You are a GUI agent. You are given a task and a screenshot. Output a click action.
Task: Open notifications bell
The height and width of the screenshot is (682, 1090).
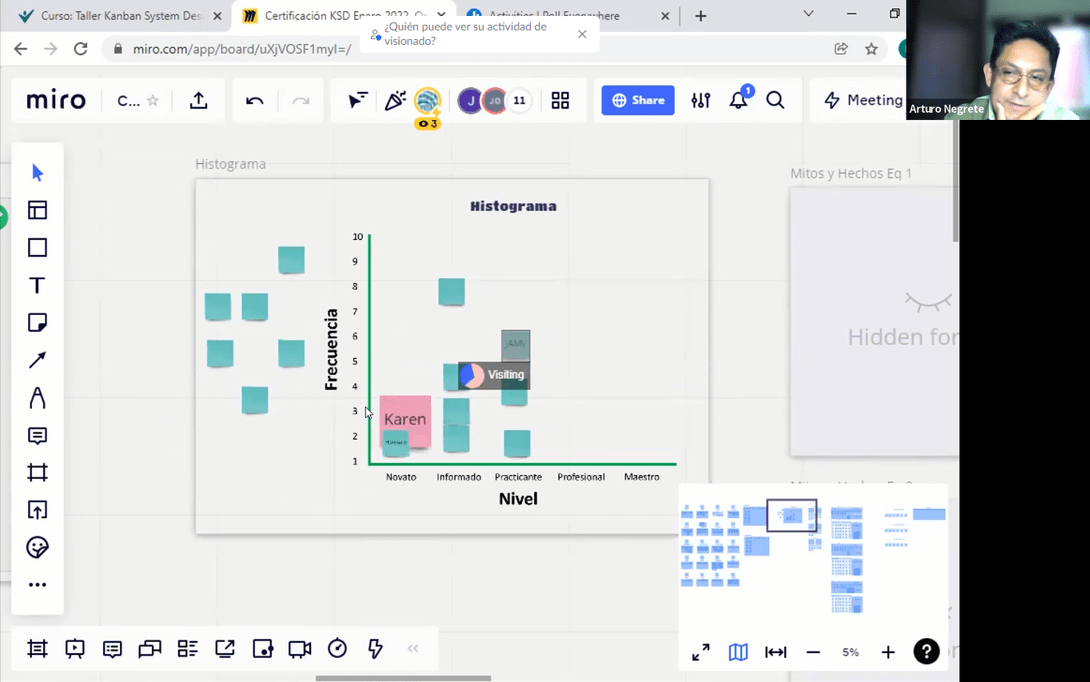pos(738,100)
